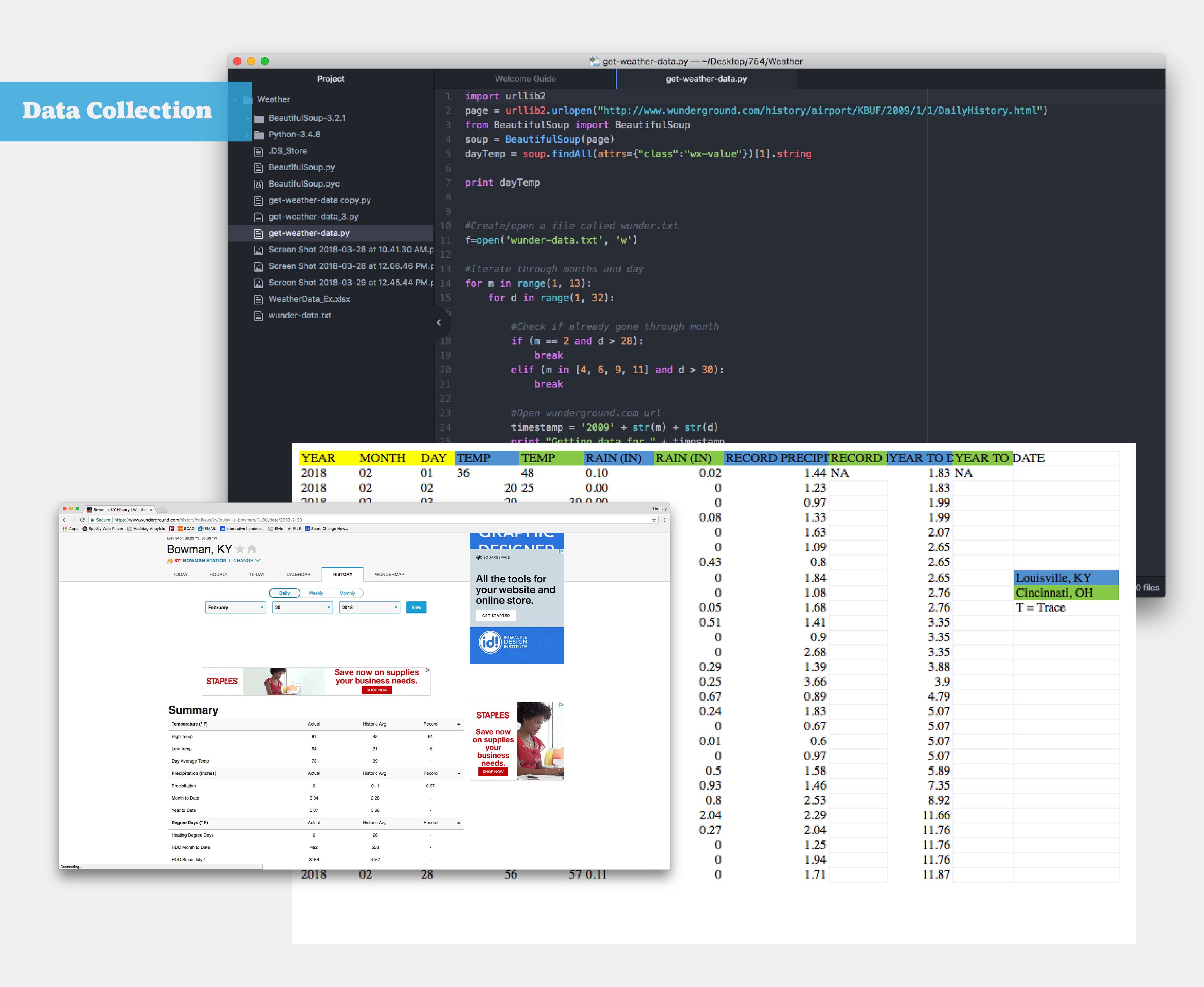Bookmark page with address bar star
1204x987 pixels.
coord(654,520)
